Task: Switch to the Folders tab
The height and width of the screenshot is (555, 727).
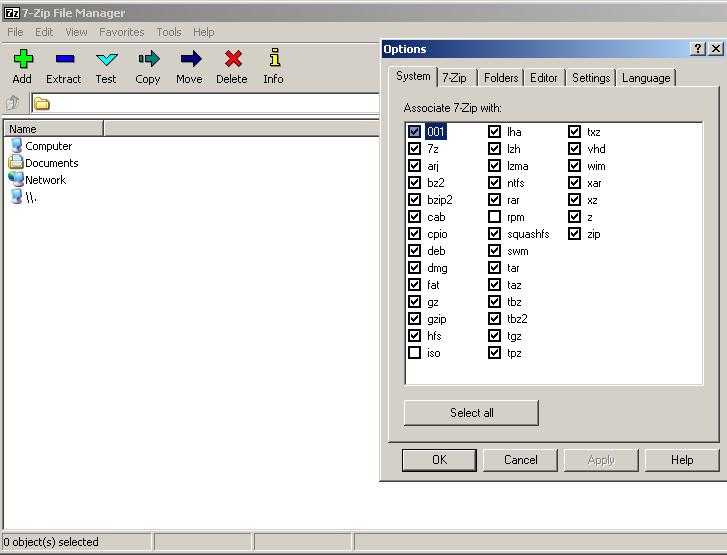Action: (501, 77)
